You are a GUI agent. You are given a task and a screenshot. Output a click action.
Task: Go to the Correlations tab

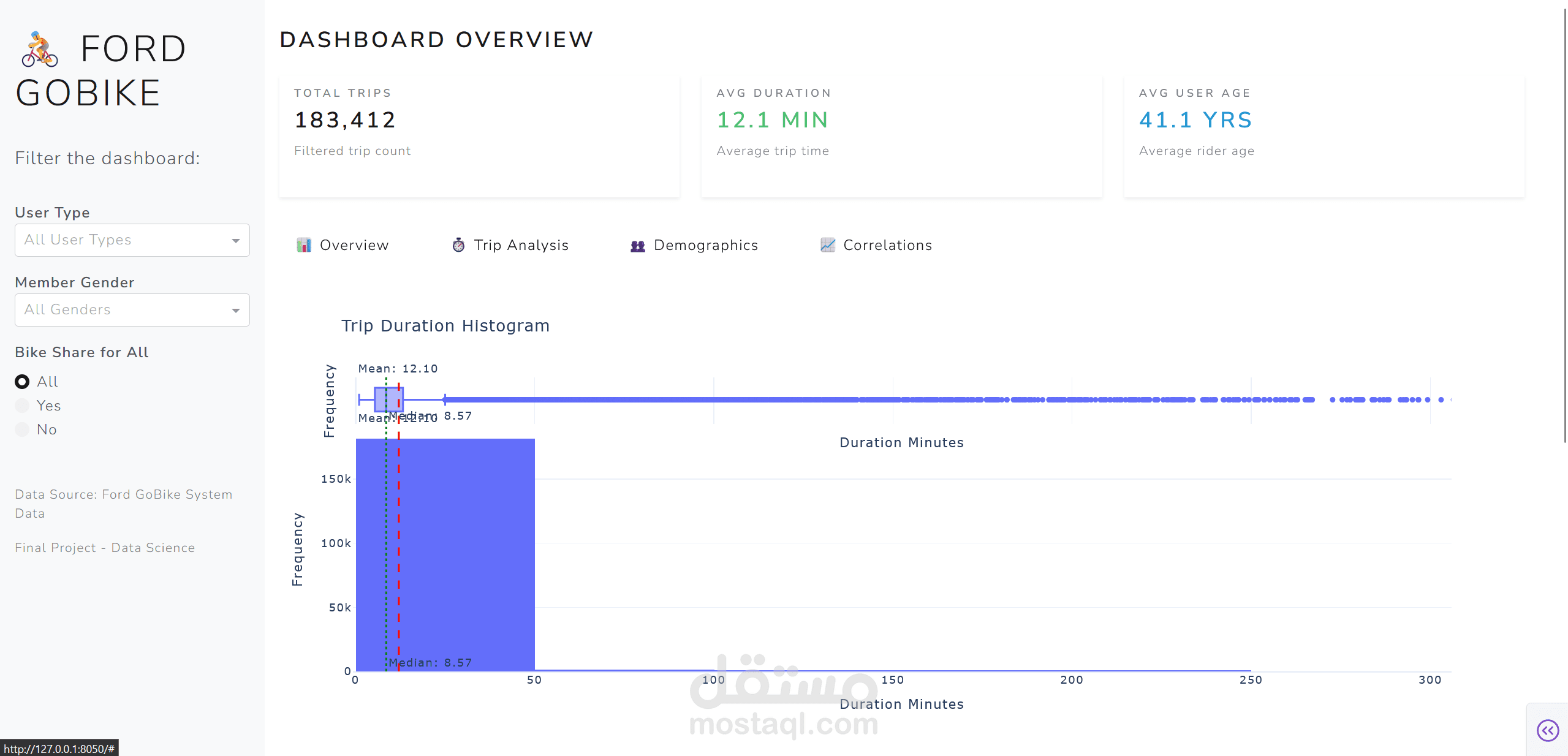[x=887, y=245]
